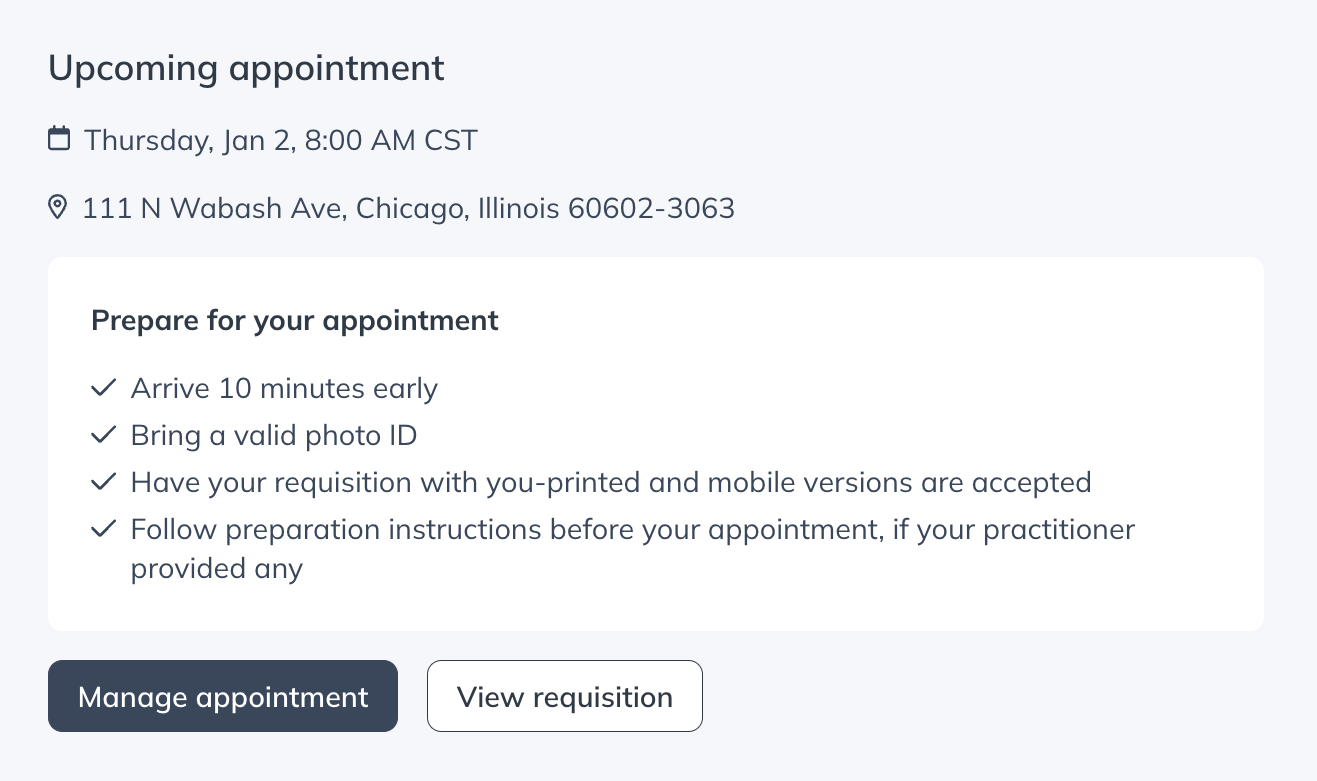Click the map marker icon on the appointment card
This screenshot has width=1317, height=781.
pos(58,207)
